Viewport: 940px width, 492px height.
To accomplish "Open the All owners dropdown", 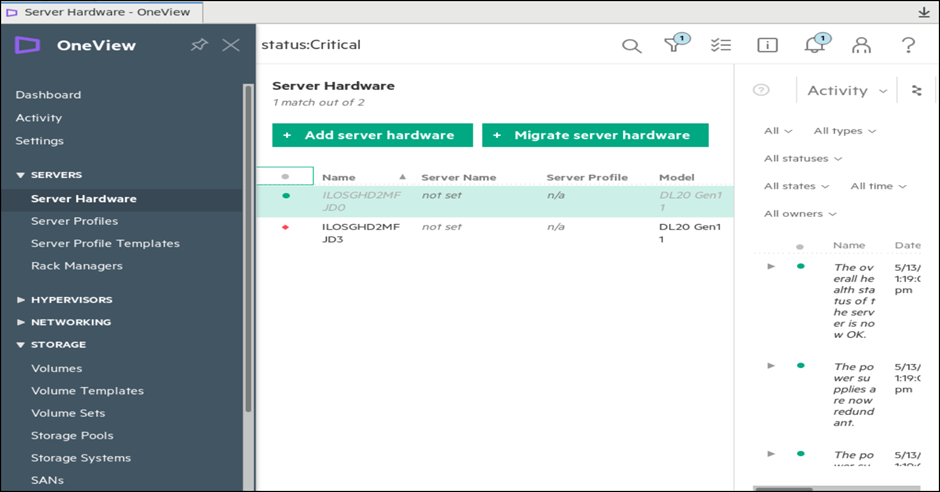I will 800,214.
